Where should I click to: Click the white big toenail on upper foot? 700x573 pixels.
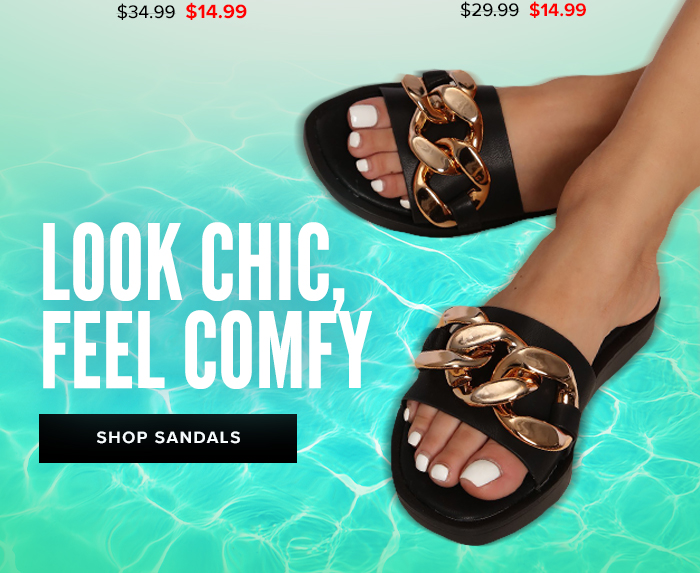click(363, 116)
